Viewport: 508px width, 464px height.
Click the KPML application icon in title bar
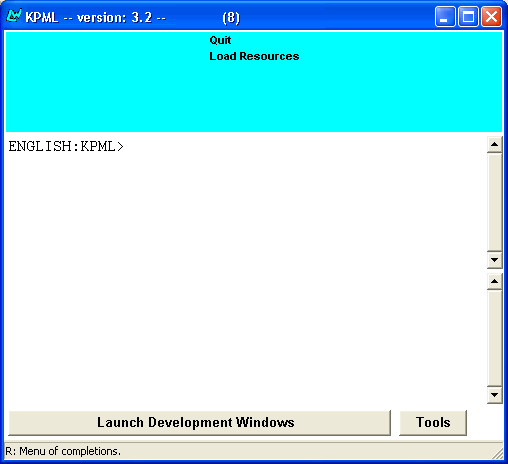14,16
